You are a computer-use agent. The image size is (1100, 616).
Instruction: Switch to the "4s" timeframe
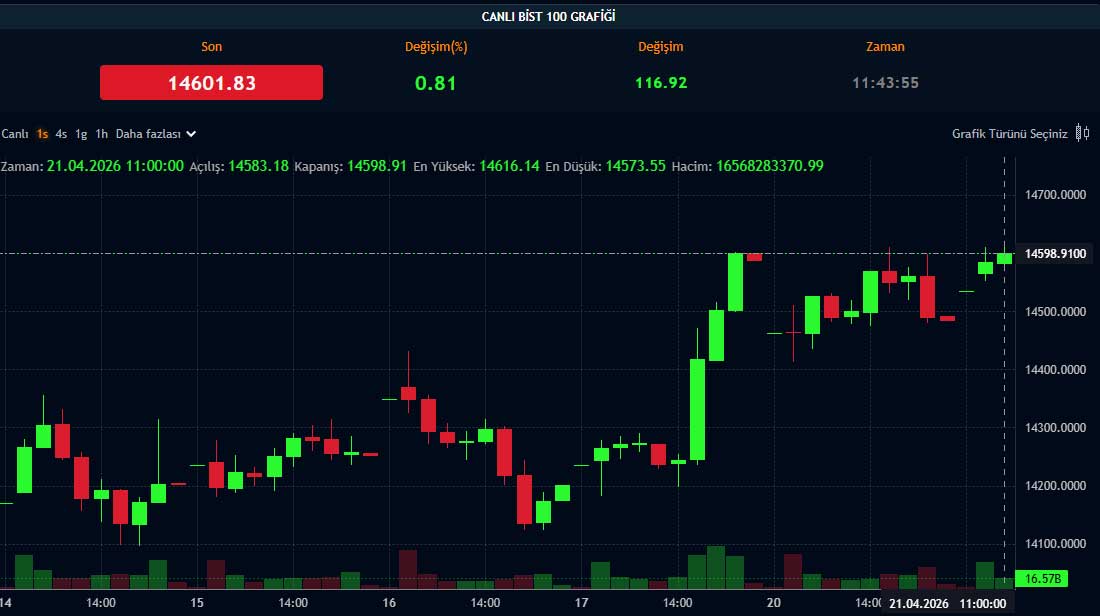[59, 132]
